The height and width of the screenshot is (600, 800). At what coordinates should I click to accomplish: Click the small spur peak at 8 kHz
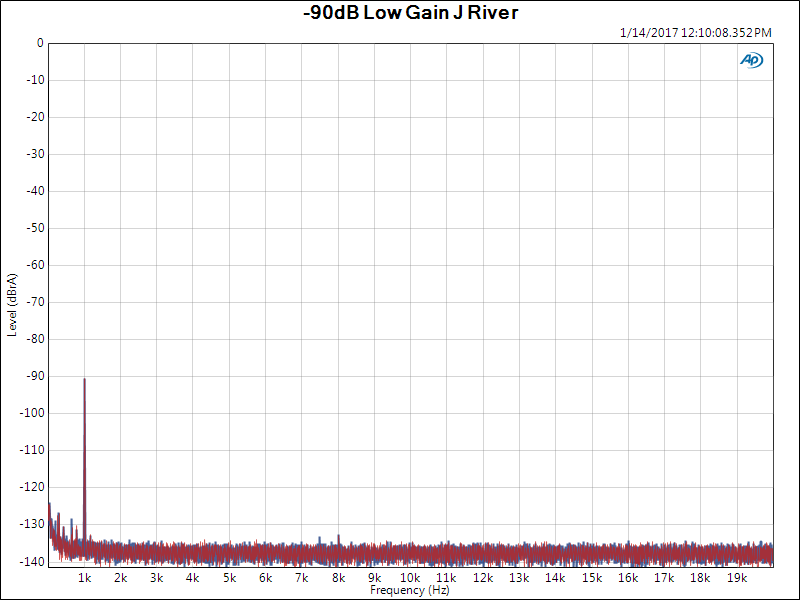[x=338, y=536]
